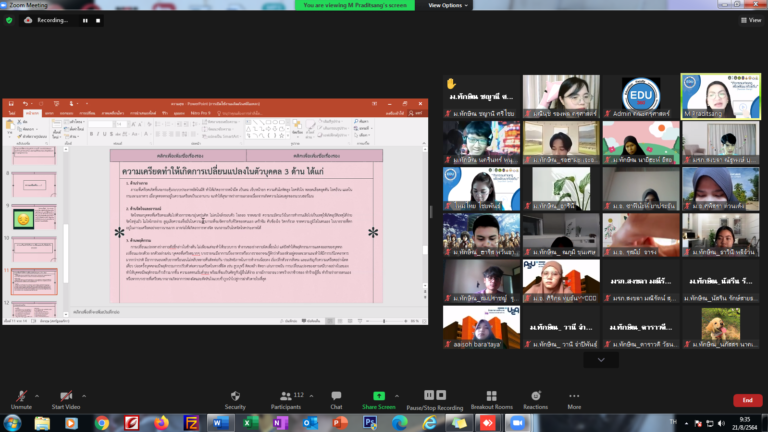This screenshot has width=768, height=432.
Task: Click the green Share Screen icon
Action: pos(379,396)
